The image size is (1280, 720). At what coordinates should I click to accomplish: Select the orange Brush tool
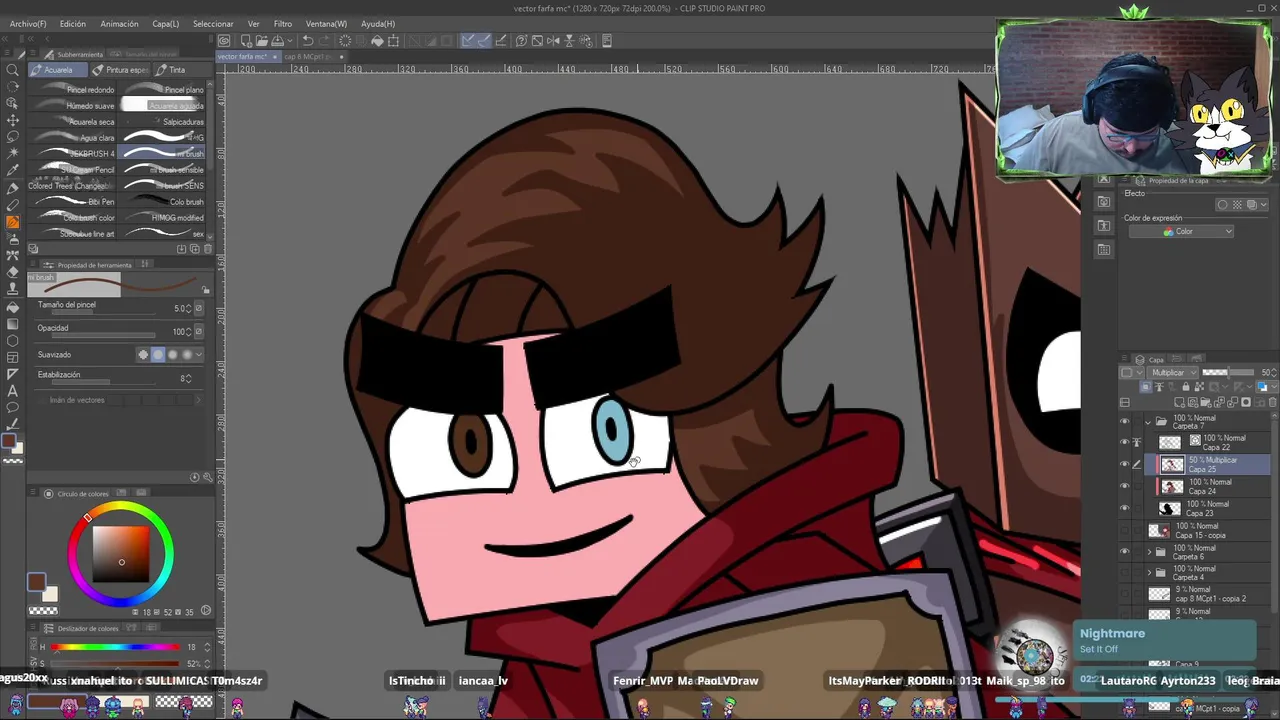(12, 221)
